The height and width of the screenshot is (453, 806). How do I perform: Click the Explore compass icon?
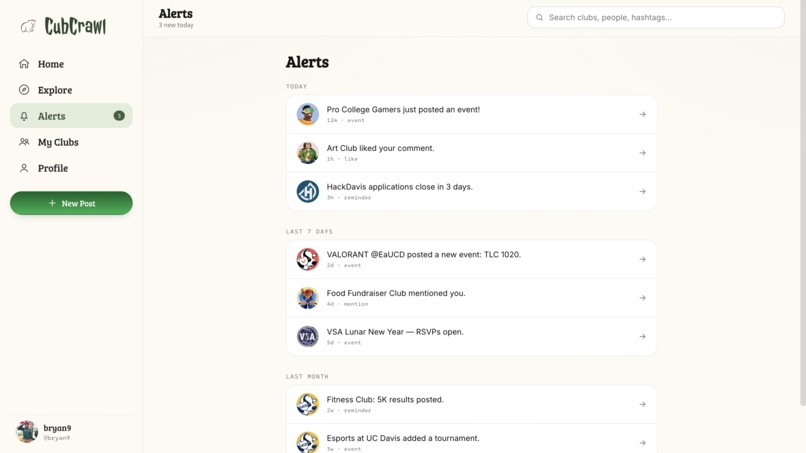pyautogui.click(x=24, y=89)
